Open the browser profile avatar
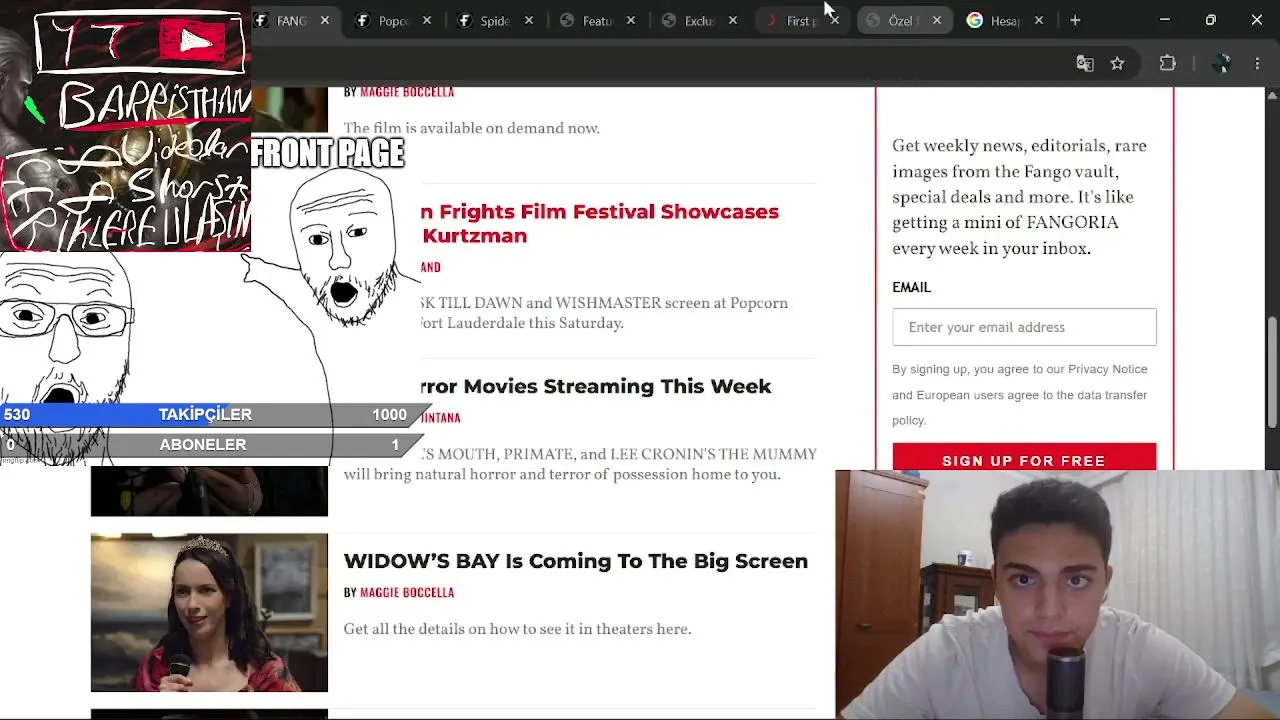The image size is (1280, 720). pos(1220,64)
